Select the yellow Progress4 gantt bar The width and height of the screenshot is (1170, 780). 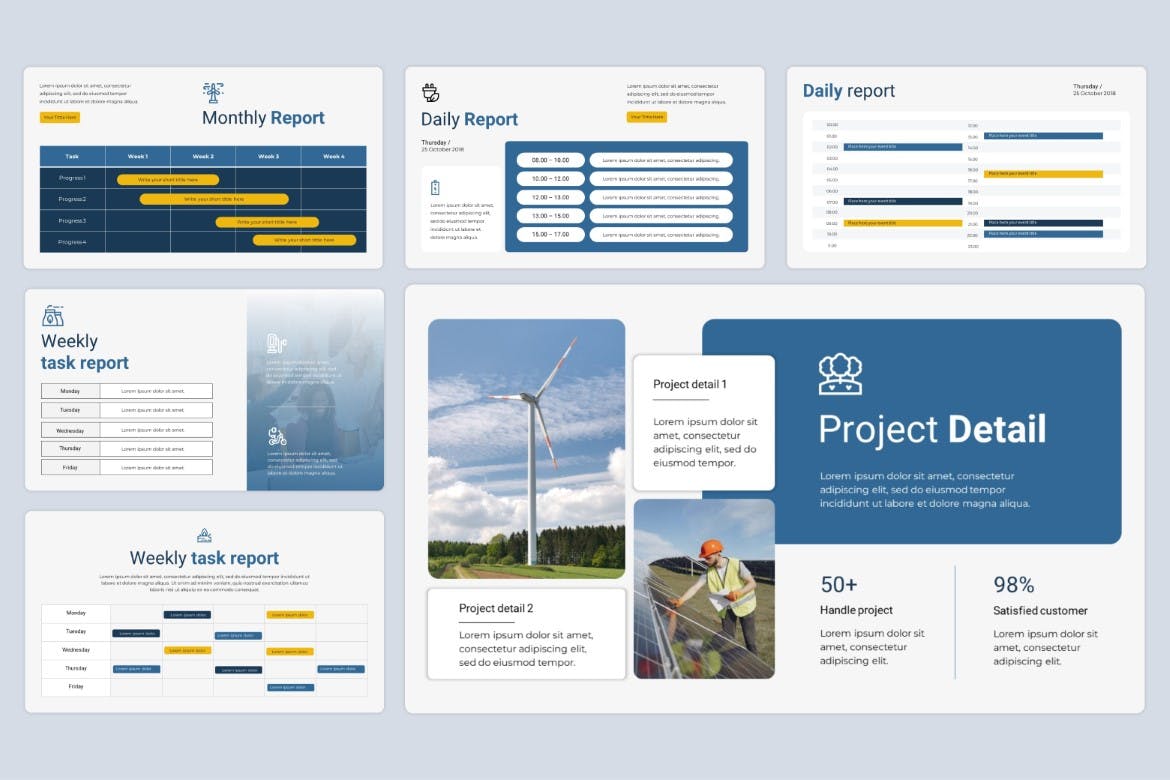(304, 240)
